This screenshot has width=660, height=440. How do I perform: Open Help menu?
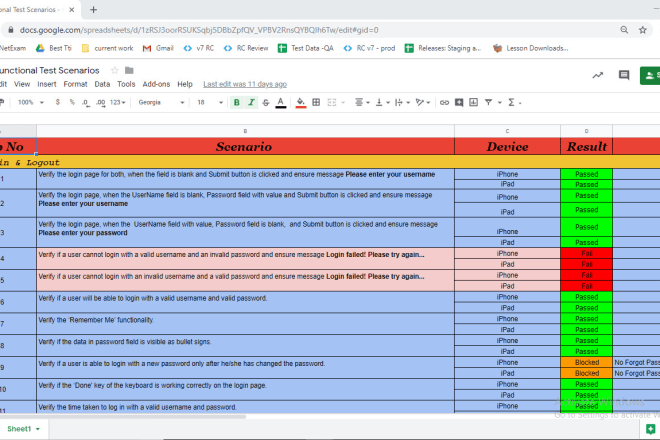185,84
